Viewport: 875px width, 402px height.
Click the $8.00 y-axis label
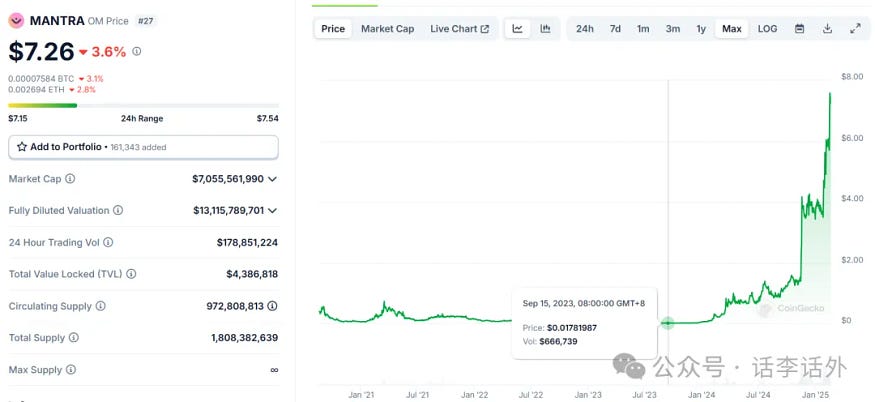click(852, 76)
